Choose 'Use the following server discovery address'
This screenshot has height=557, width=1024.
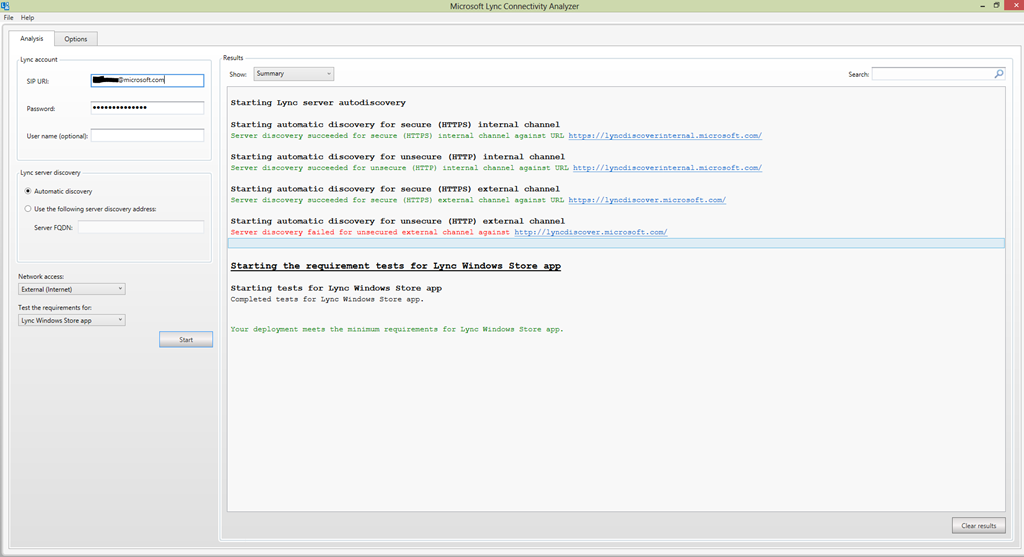[28, 209]
